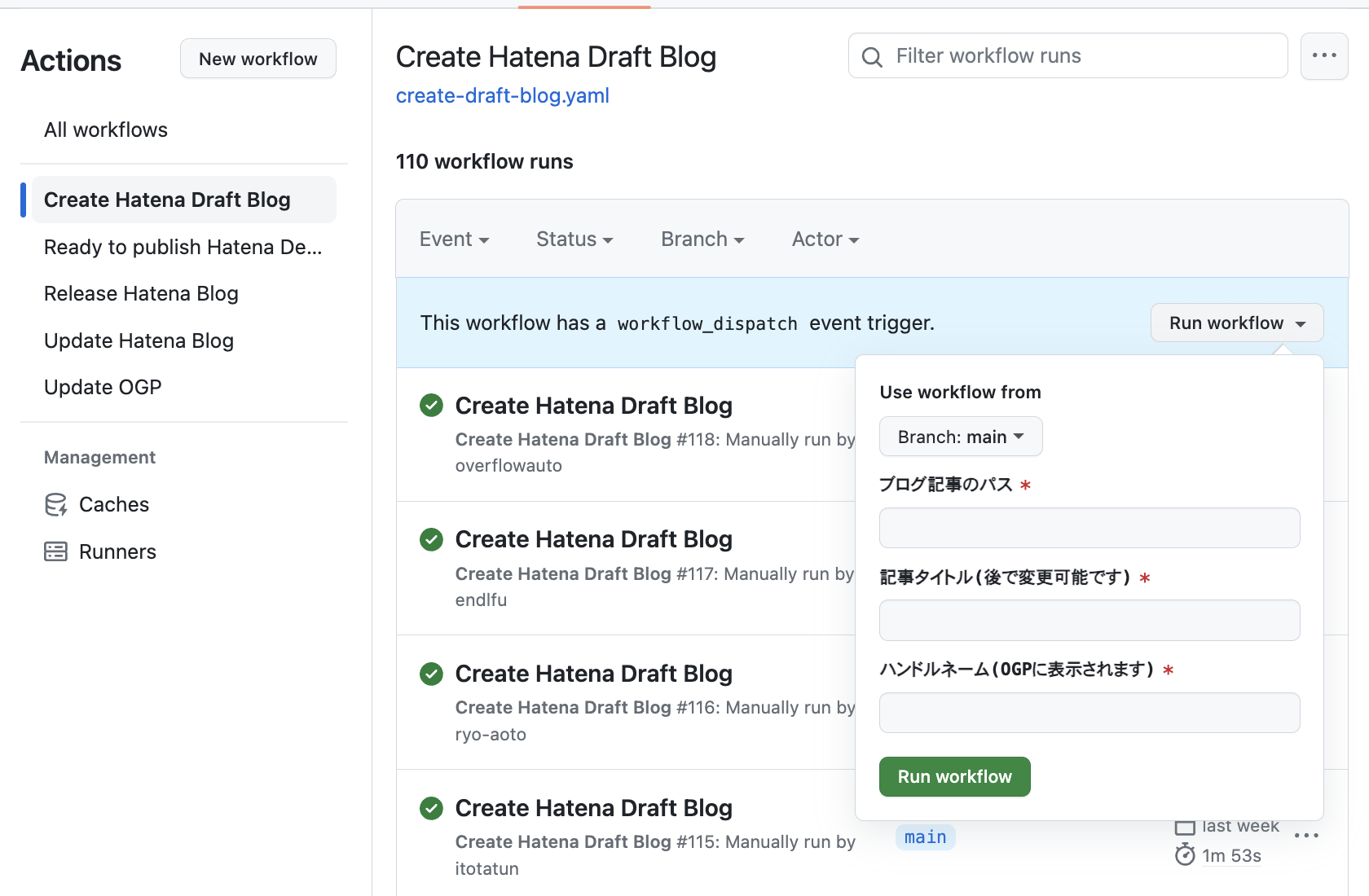Click the ハンドルネーム input field

[x=1089, y=713]
